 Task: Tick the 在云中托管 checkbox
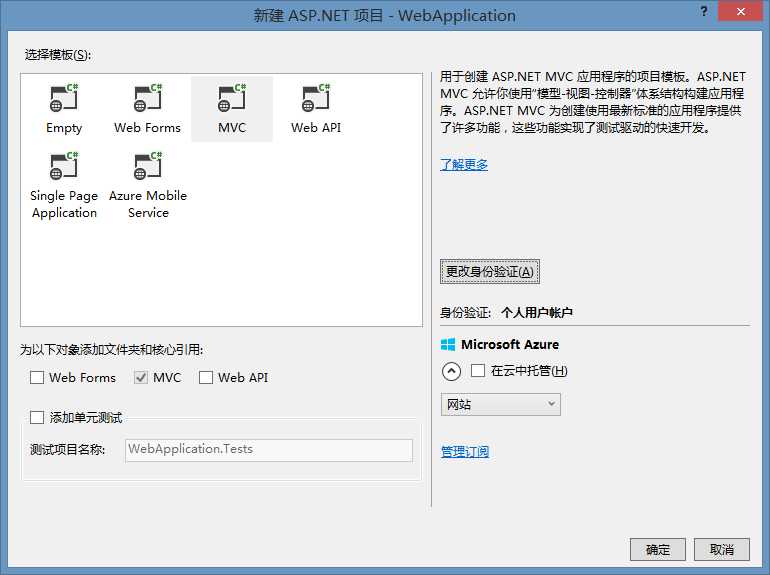point(478,370)
